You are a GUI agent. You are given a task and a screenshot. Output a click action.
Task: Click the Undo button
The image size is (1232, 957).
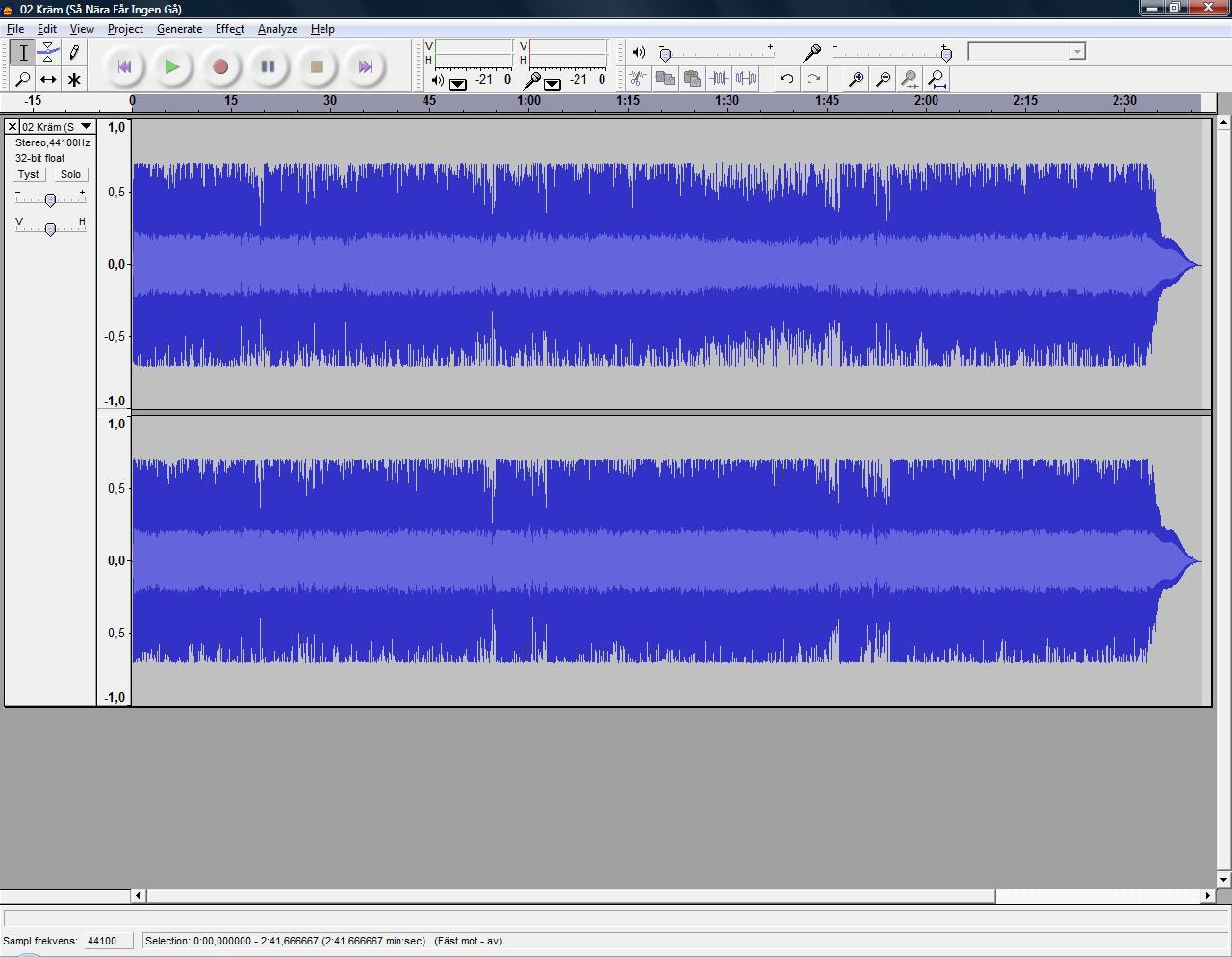pyautogui.click(x=786, y=79)
